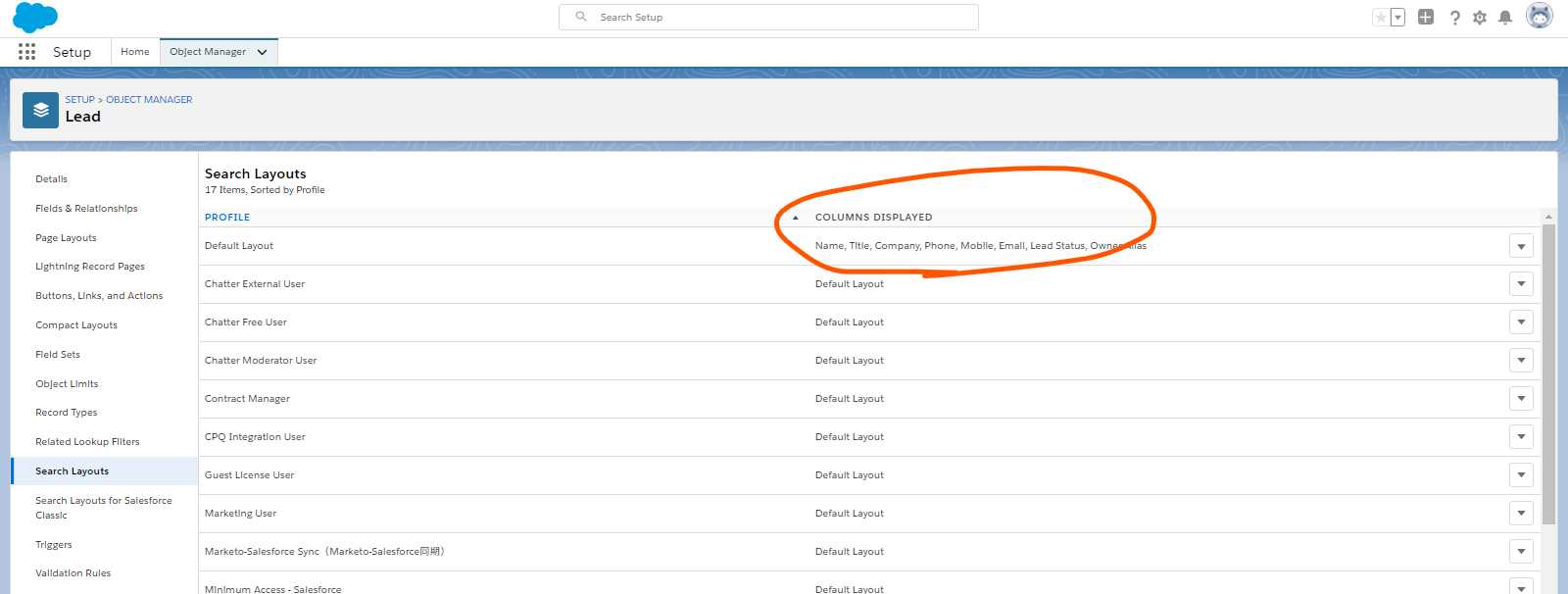
Task: Open Search Layouts for Salesforce Classic
Action: click(x=104, y=508)
